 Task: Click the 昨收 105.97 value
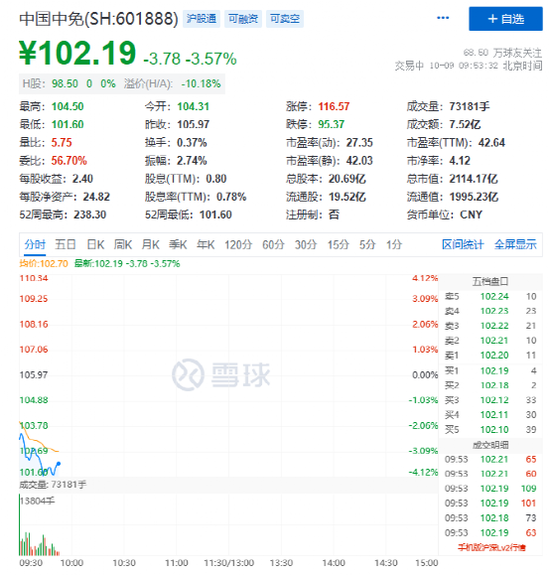(193, 124)
